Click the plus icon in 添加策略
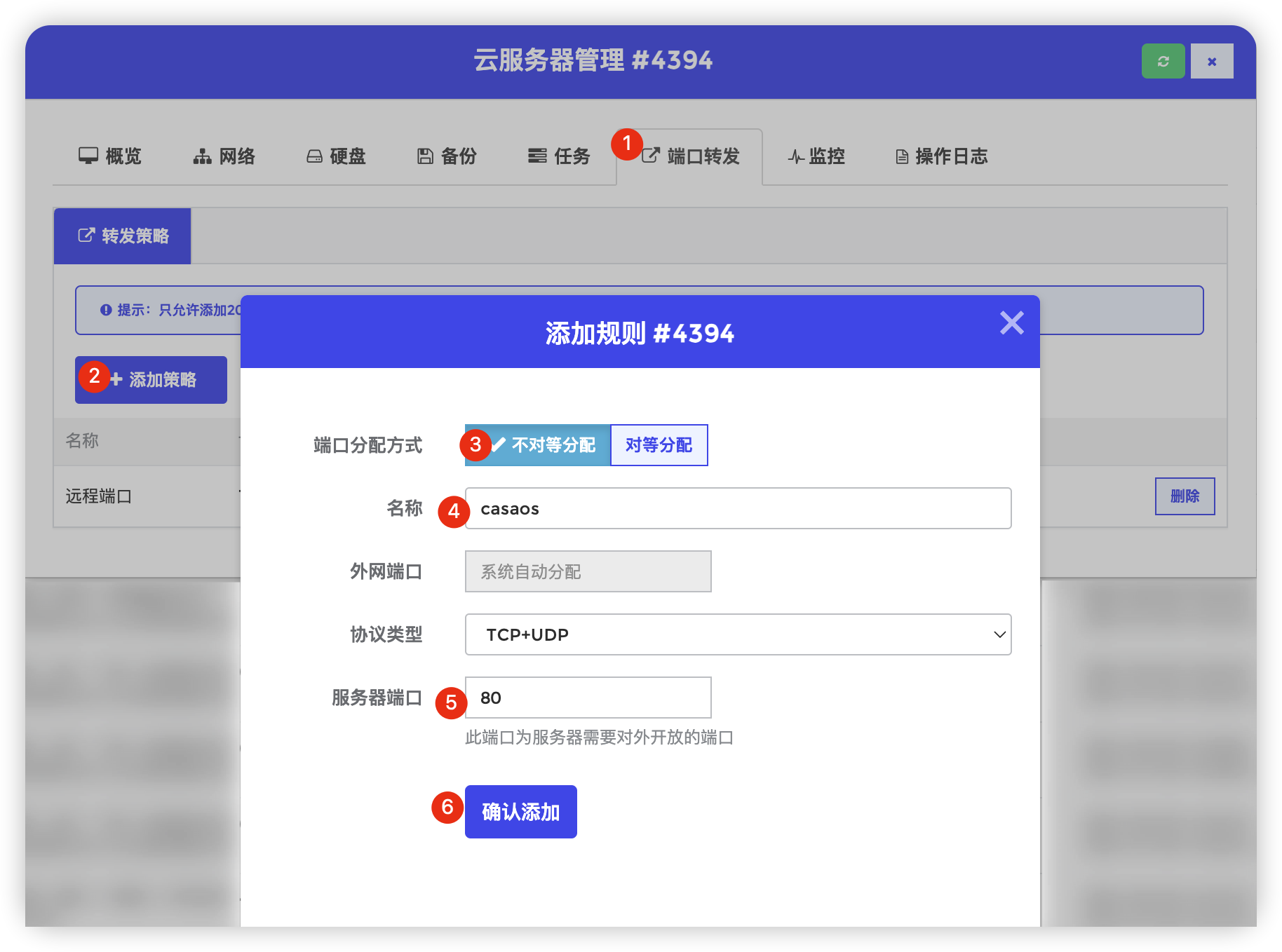1282x952 pixels. click(116, 379)
